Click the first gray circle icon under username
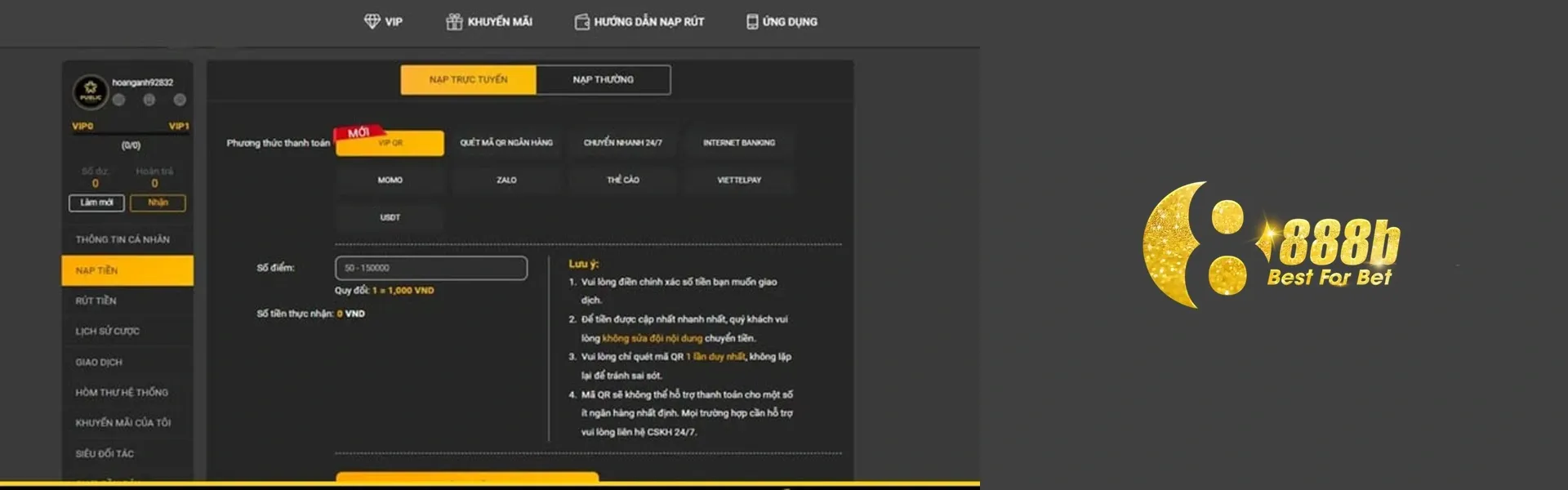This screenshot has width=1568, height=490. (119, 100)
